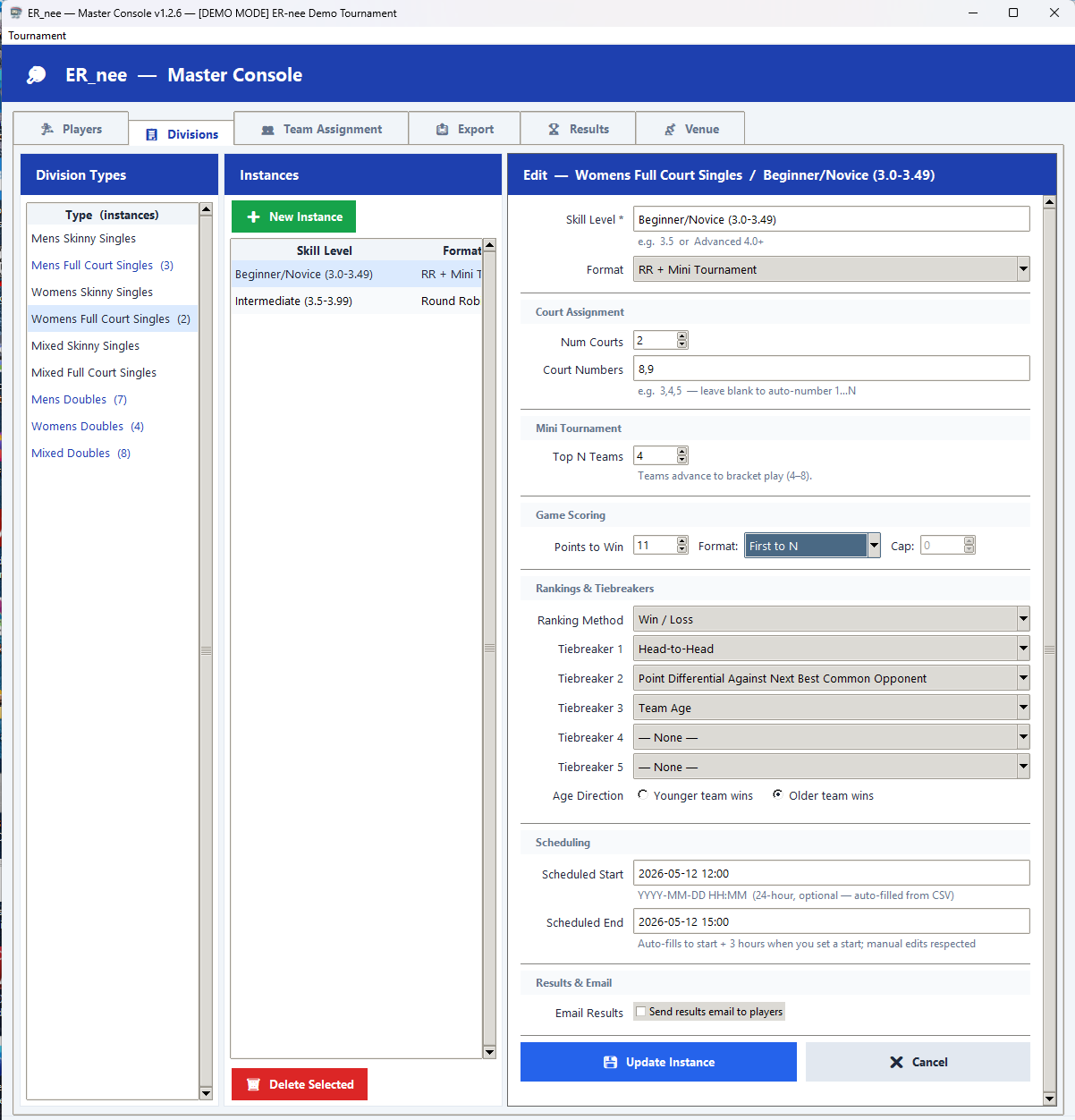Switch to the Team Assignment tab
This screenshot has height=1120, width=1075.
(321, 129)
